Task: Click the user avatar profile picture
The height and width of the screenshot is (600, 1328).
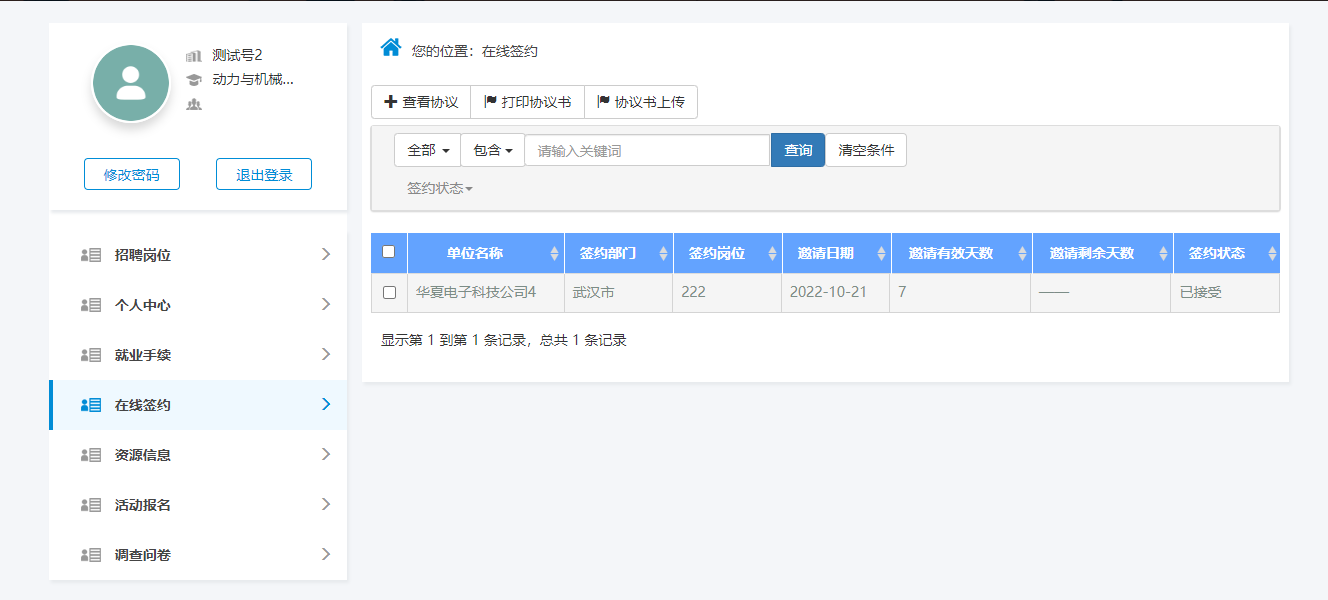Action: [131, 84]
